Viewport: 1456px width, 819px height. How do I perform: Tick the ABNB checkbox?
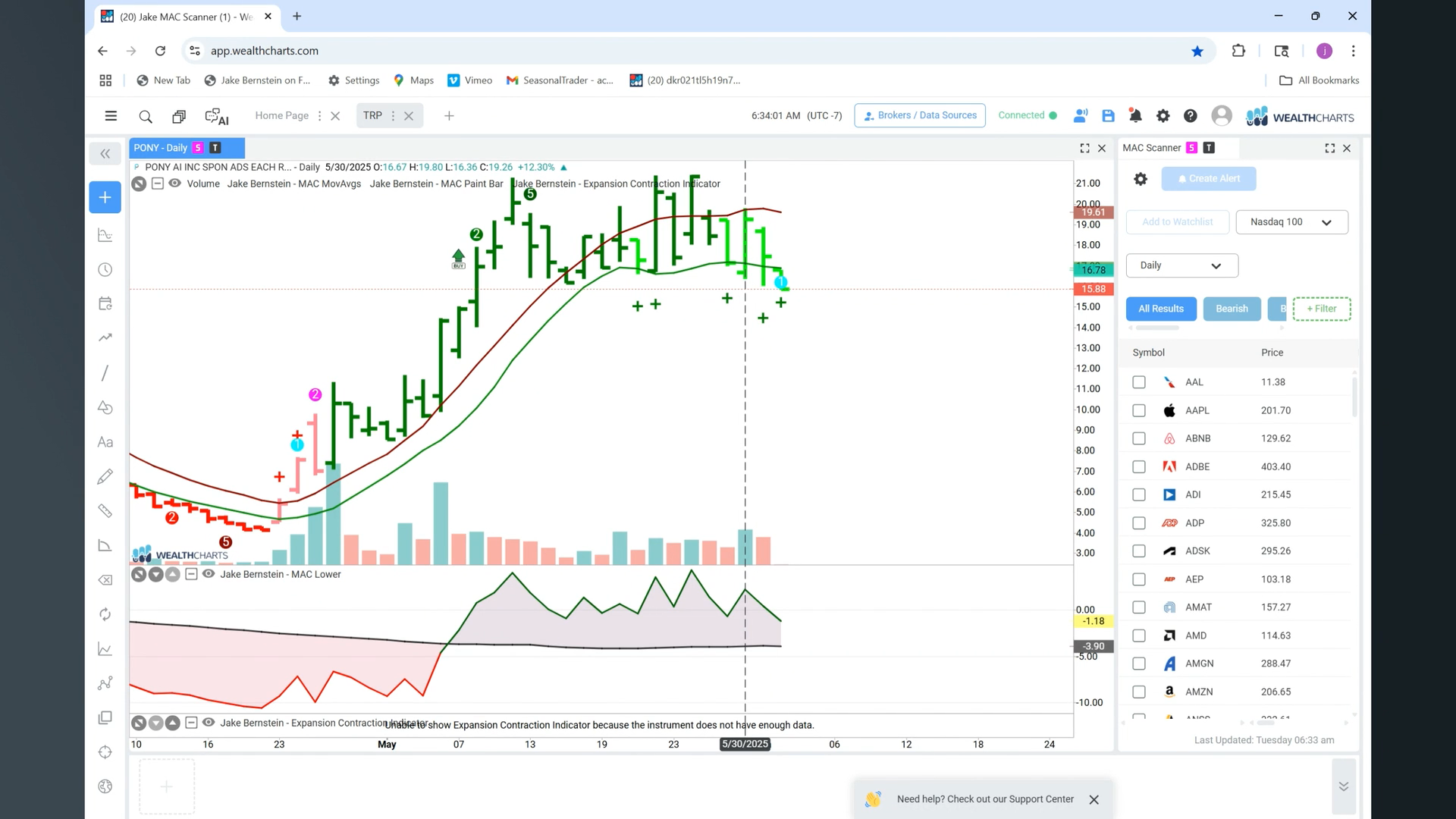(x=1138, y=438)
